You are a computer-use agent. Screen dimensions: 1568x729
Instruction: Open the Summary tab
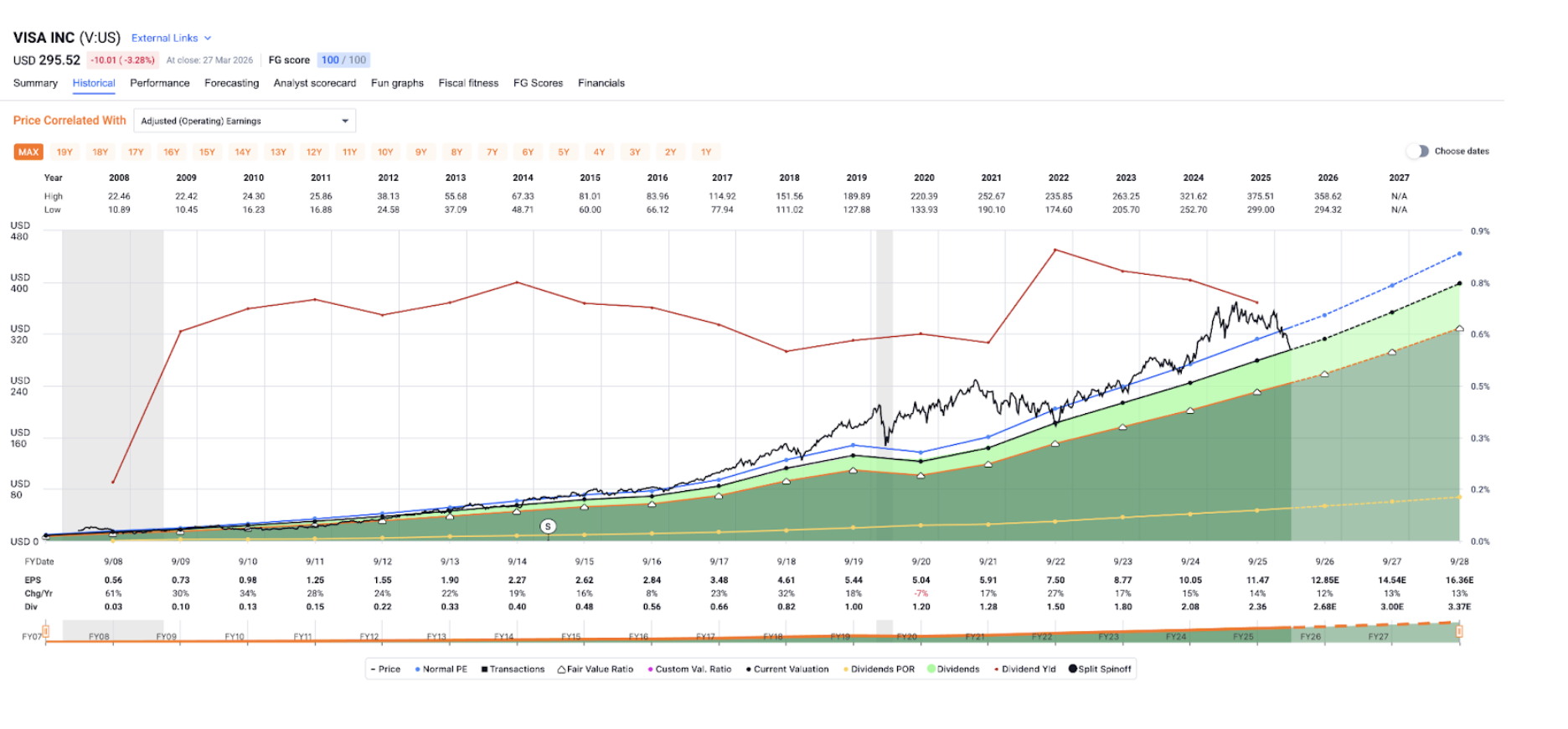(x=35, y=83)
